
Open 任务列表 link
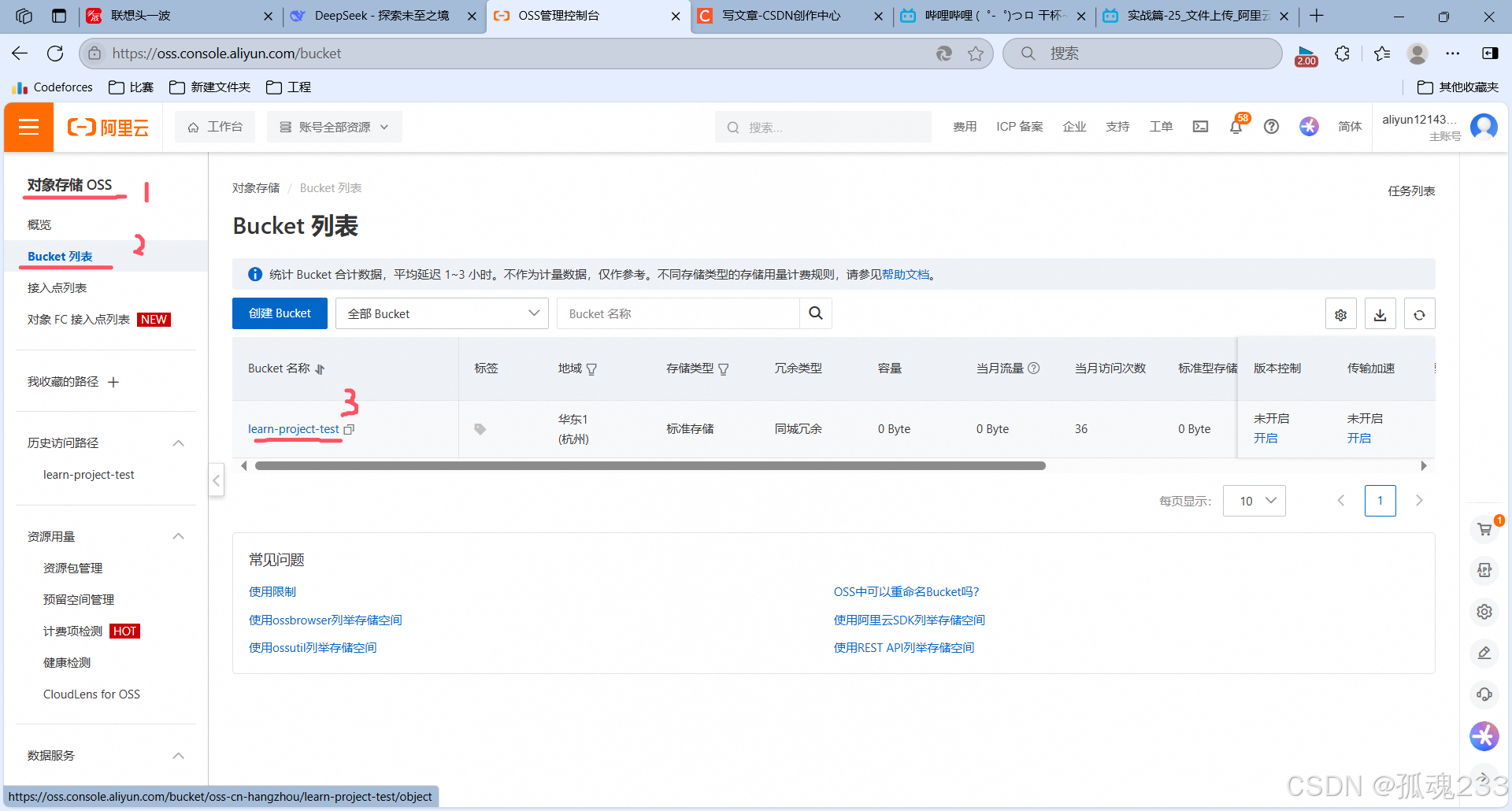[1411, 191]
